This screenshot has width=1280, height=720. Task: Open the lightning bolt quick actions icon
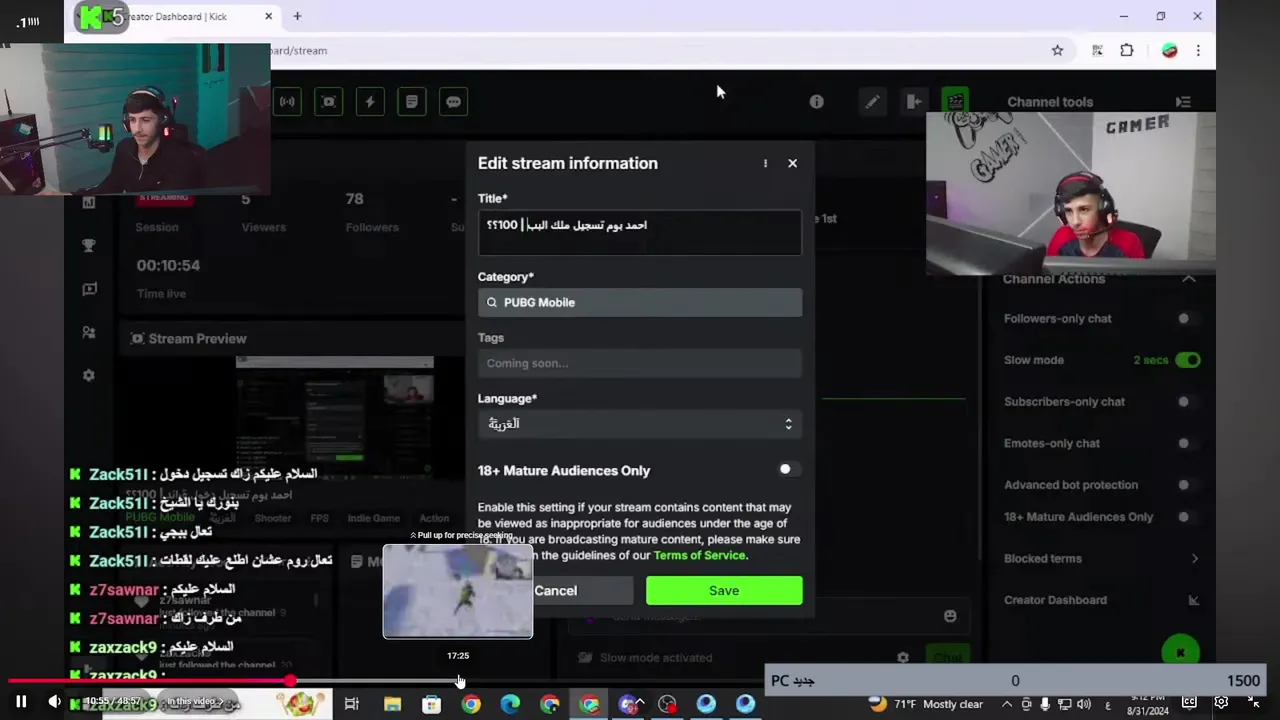coord(370,101)
